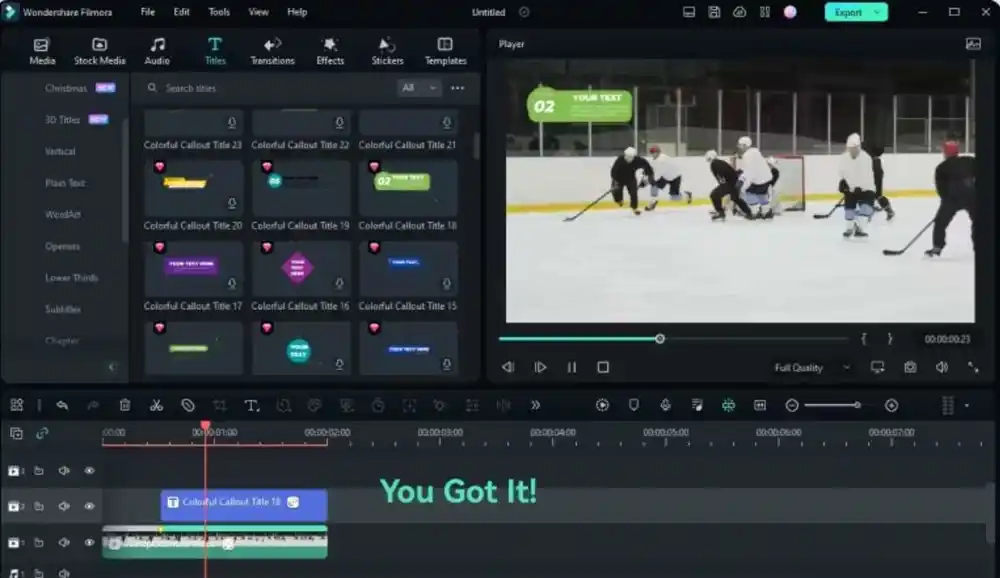Click the player volume speaker icon

tap(941, 367)
